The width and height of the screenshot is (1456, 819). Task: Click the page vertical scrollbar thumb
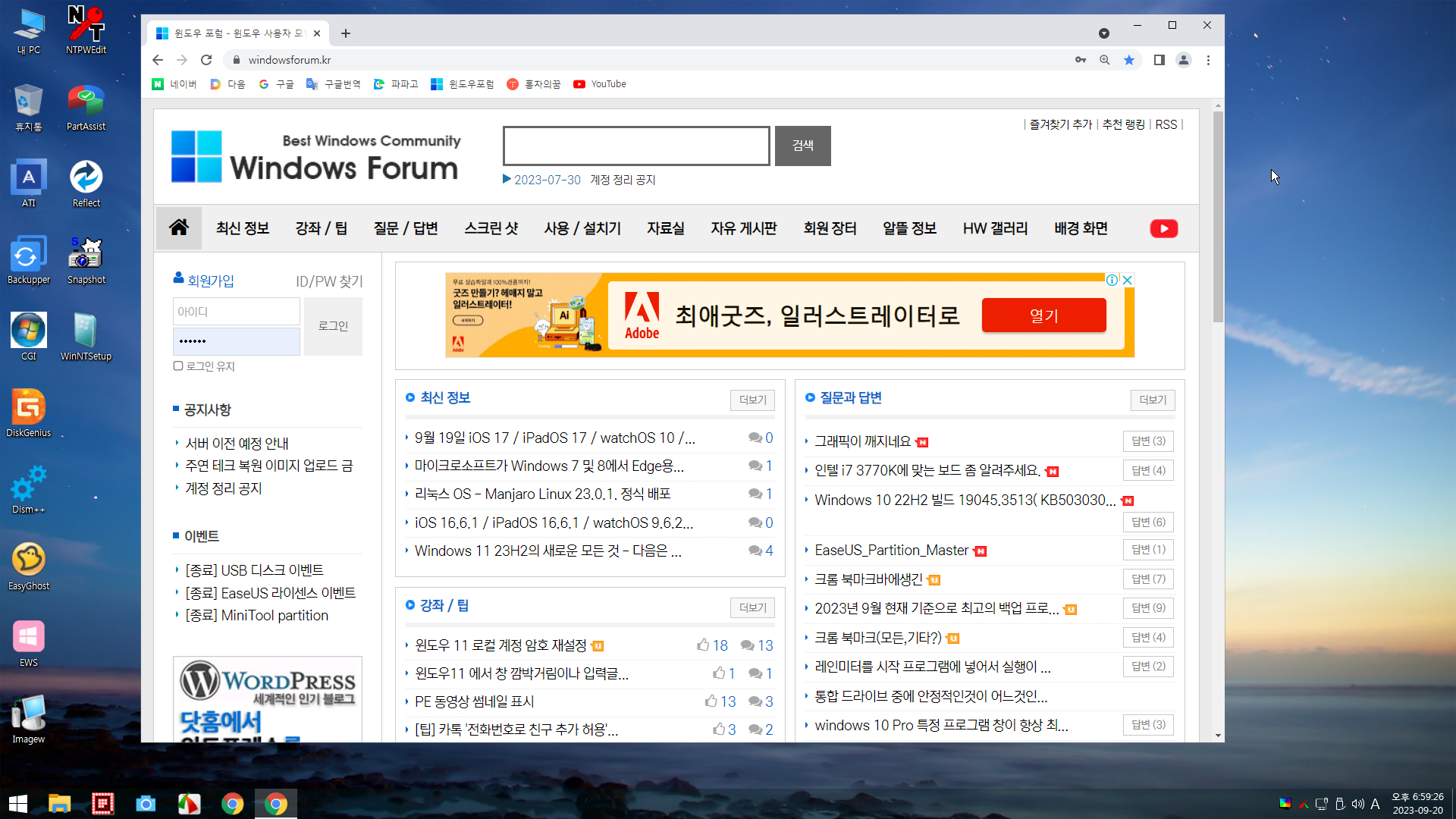pyautogui.click(x=1218, y=216)
